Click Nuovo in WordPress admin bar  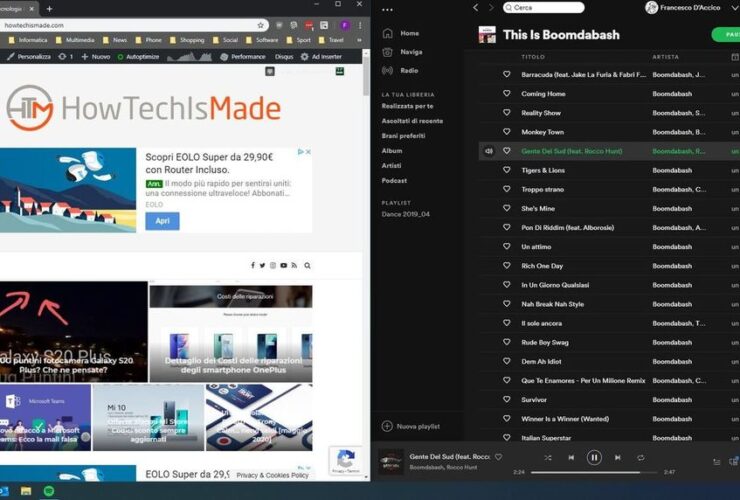tap(96, 57)
